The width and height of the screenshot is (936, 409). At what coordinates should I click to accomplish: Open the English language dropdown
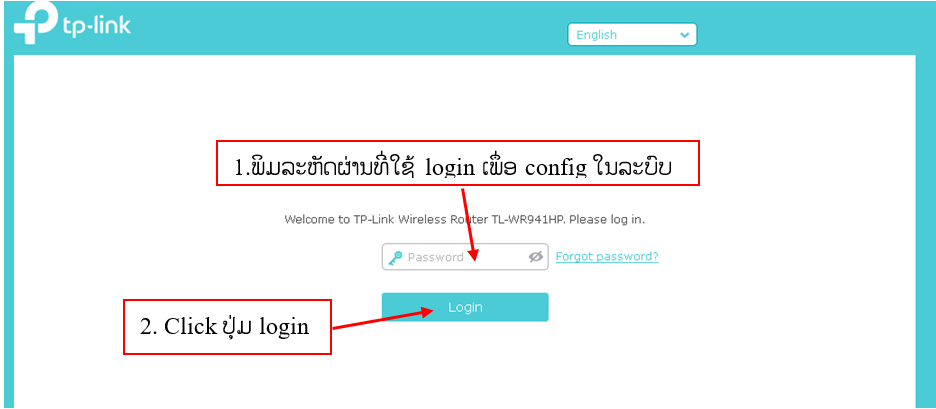pyautogui.click(x=632, y=35)
